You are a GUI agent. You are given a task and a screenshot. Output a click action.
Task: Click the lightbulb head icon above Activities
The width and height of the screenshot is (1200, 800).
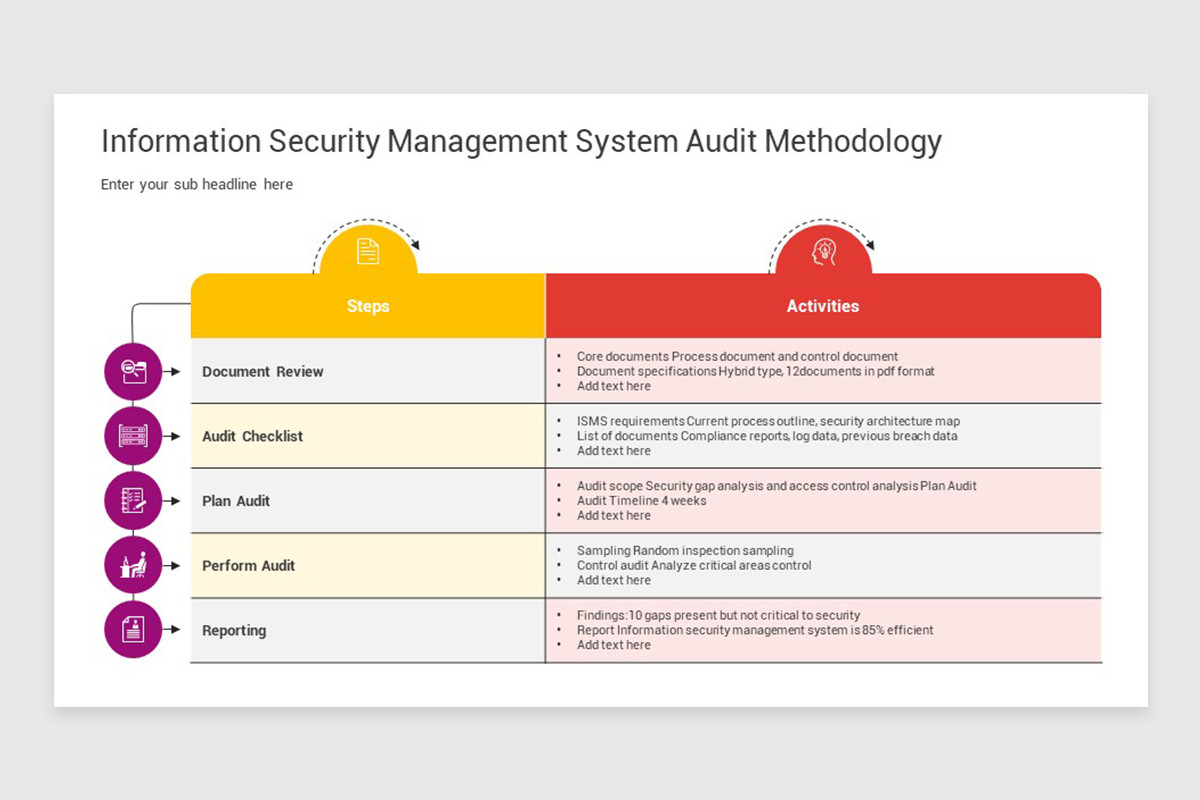823,251
